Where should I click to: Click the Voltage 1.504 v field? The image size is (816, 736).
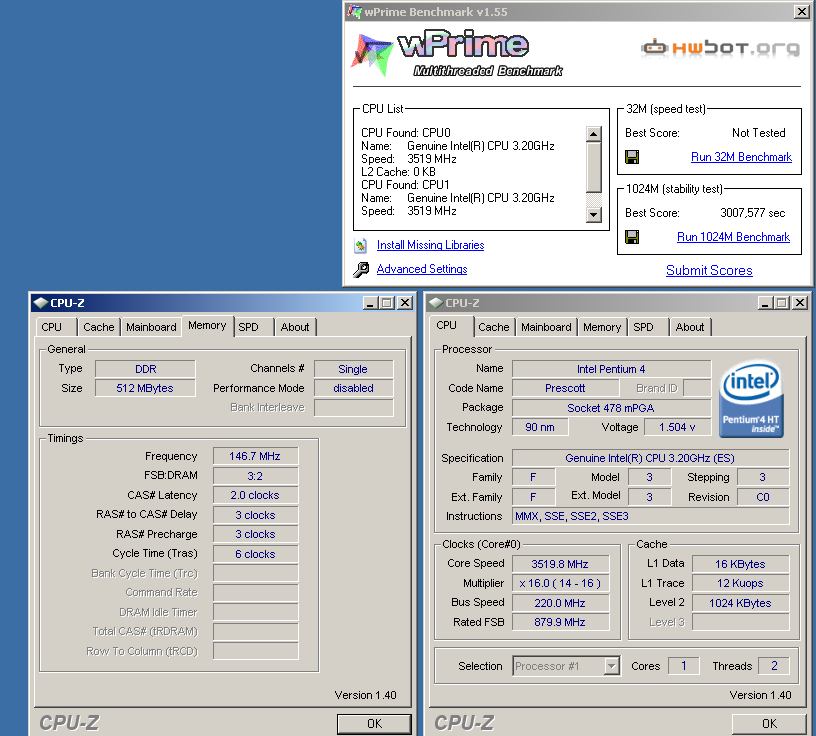point(678,427)
